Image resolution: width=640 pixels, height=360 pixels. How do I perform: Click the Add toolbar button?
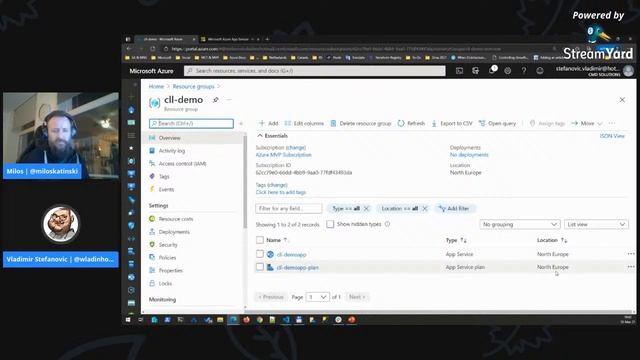tap(269, 123)
